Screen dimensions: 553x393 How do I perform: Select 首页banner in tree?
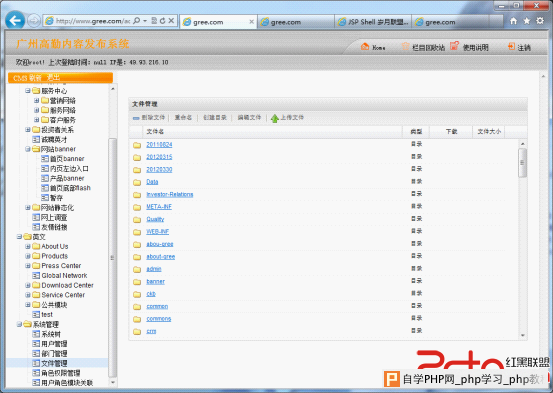(x=67, y=159)
